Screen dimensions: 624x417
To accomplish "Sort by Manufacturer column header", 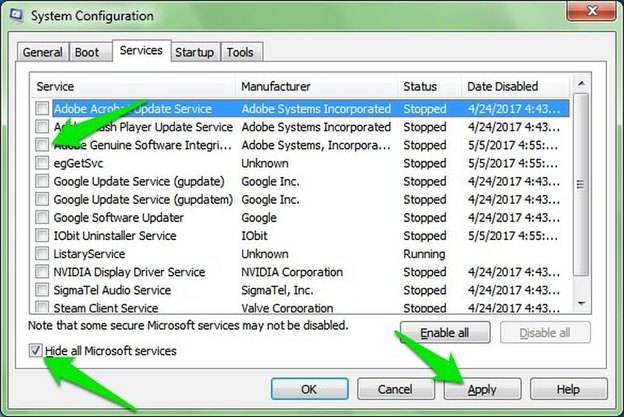I will 315,87.
